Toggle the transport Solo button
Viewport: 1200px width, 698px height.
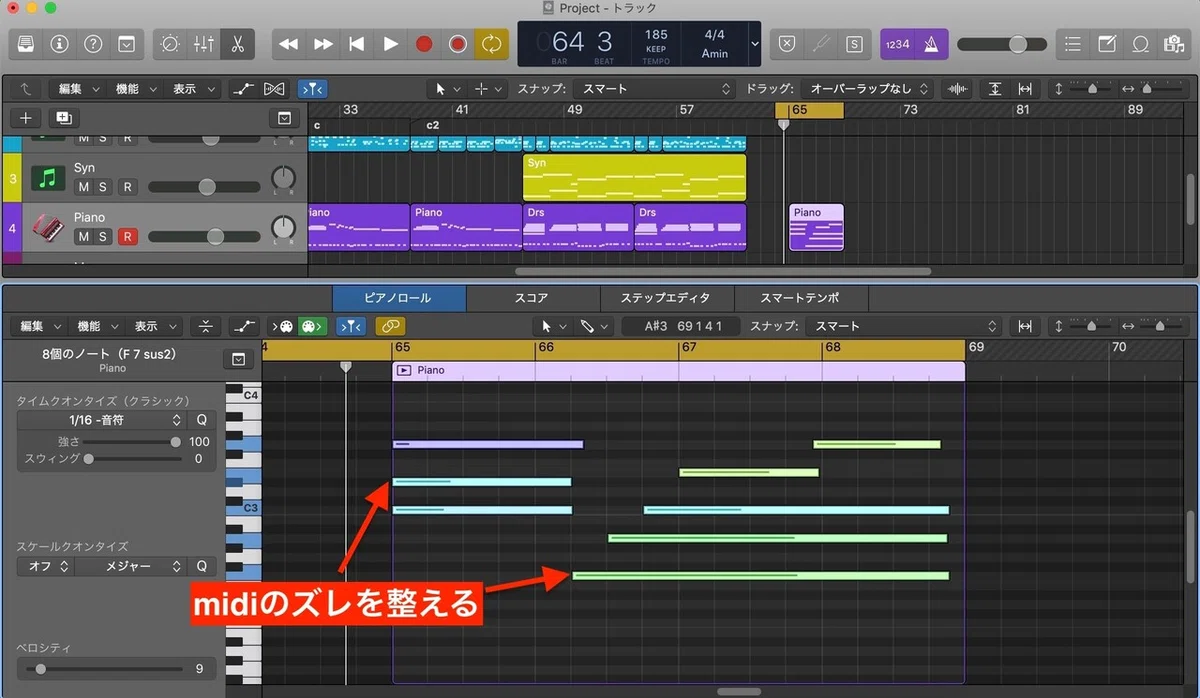pyautogui.click(x=853, y=44)
